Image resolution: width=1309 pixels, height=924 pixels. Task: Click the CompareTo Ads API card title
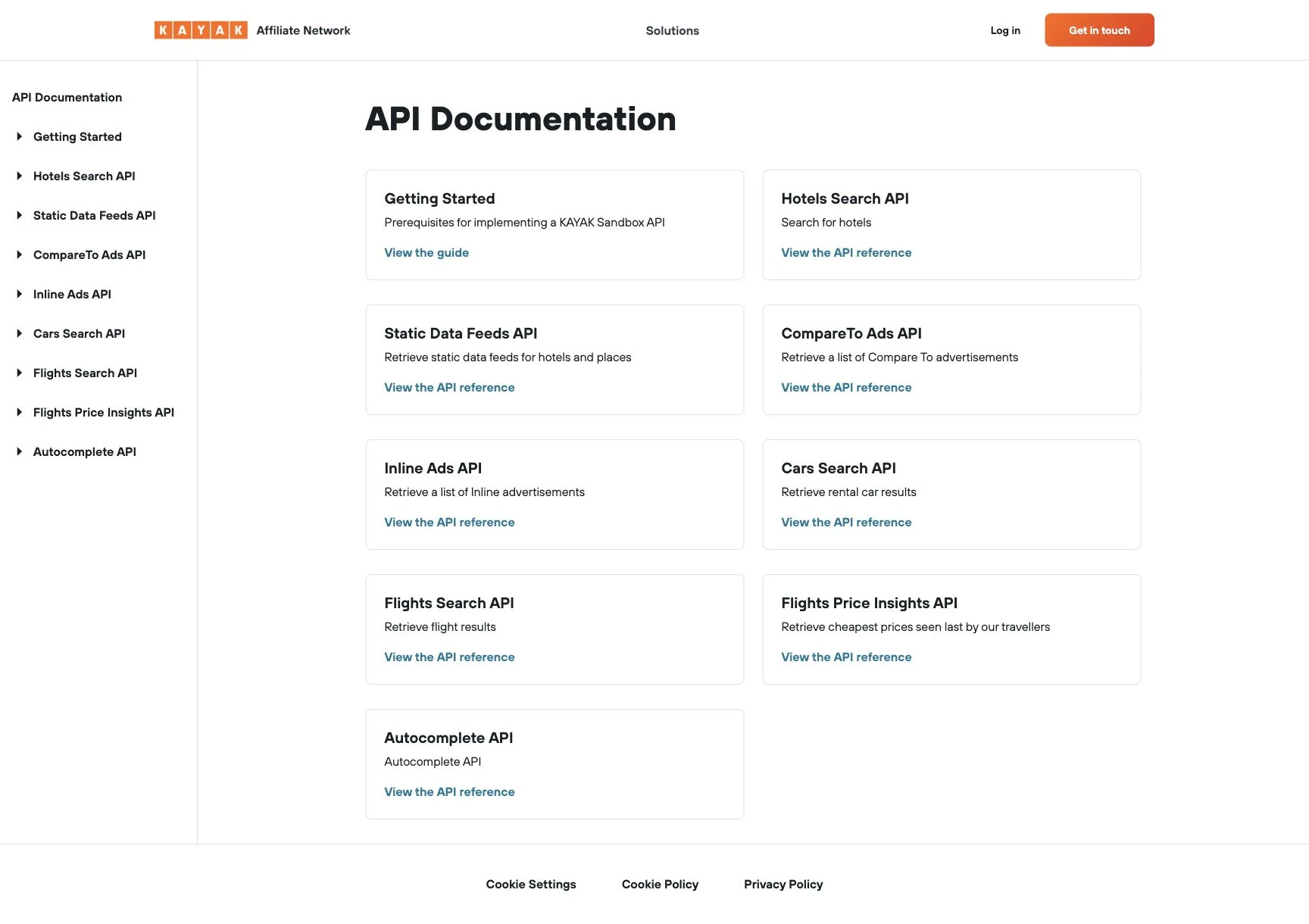tap(851, 333)
